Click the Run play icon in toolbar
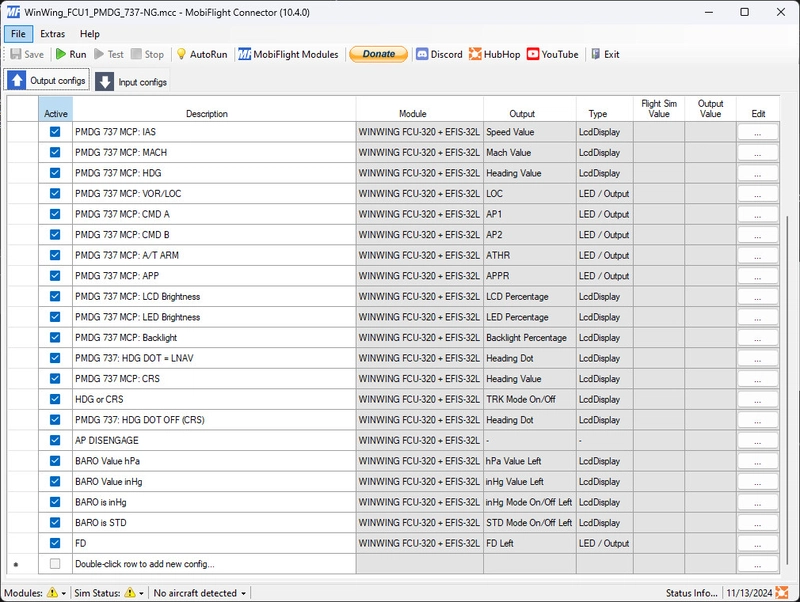The height and width of the screenshot is (602, 800). 62,54
